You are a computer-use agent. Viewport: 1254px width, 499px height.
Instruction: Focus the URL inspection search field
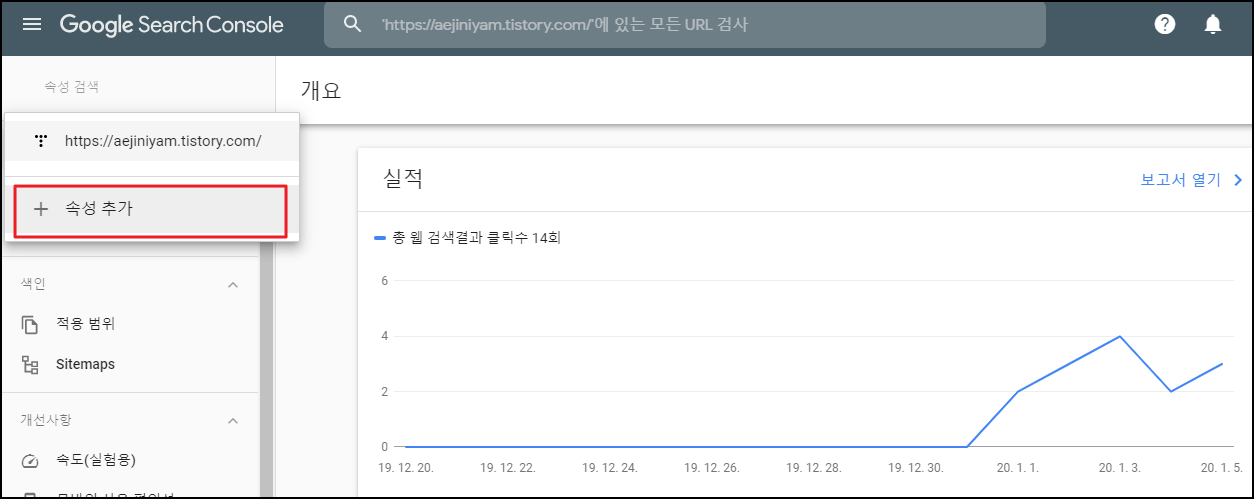(x=684, y=25)
